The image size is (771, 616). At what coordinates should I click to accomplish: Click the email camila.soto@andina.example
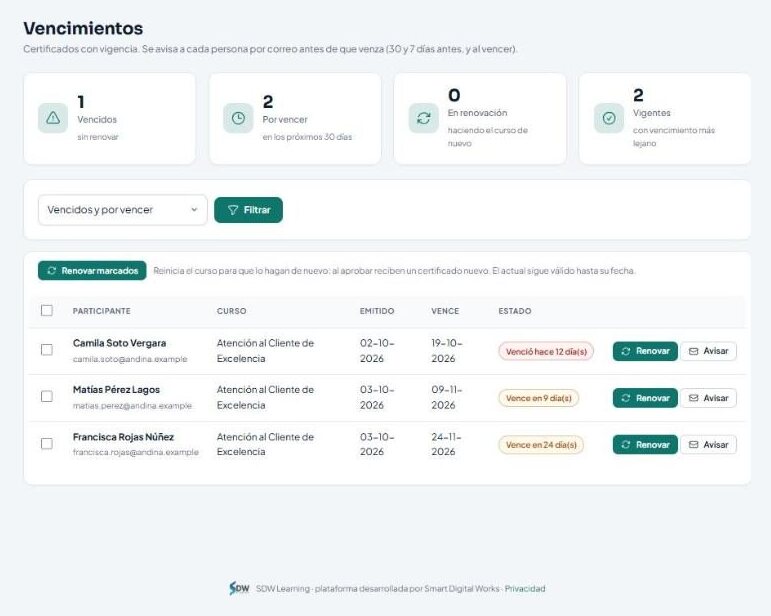tap(130, 359)
